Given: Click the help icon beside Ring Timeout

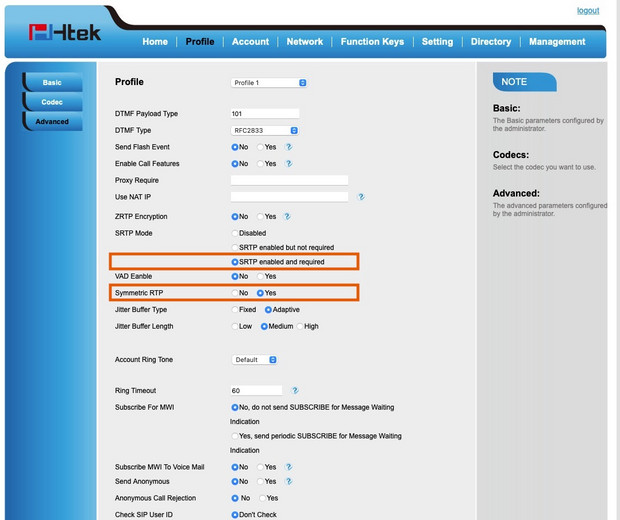Looking at the screenshot, I should (295, 391).
